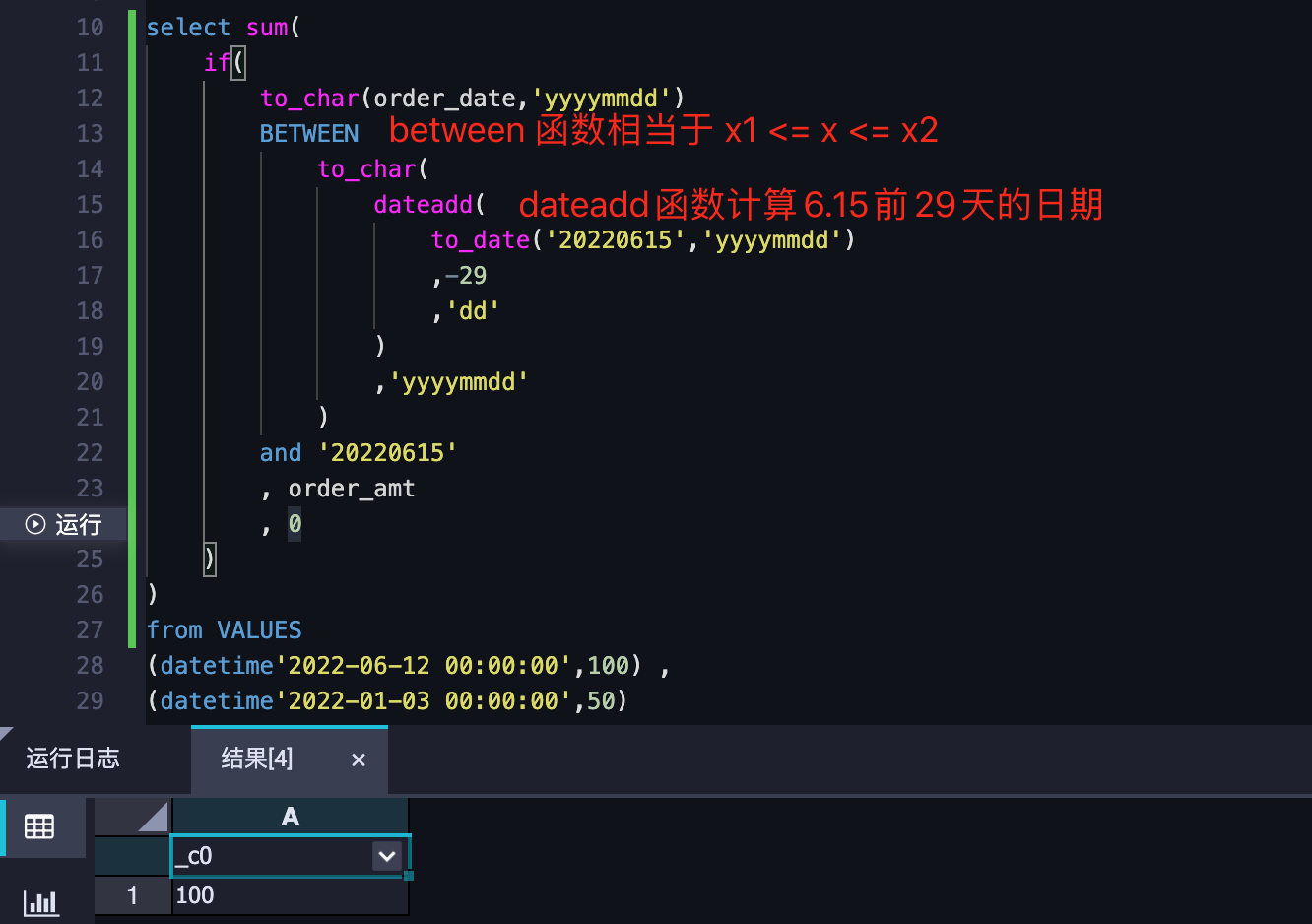The width and height of the screenshot is (1312, 924).
Task: Click the closing parenthesis on line 26
Action: coord(153,595)
